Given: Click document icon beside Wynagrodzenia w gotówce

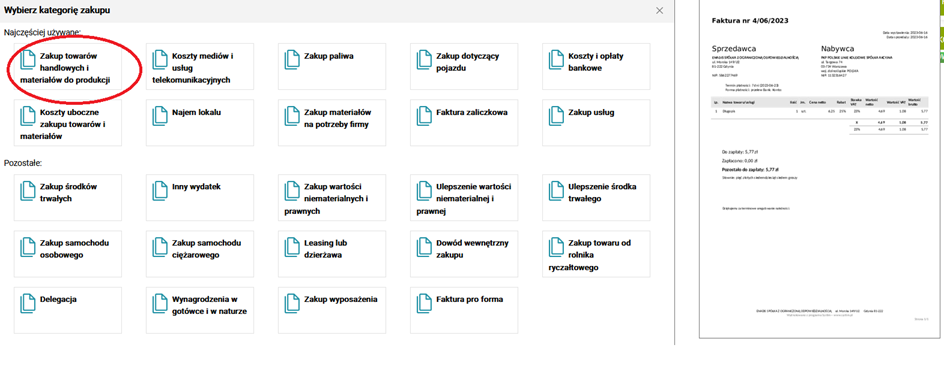Looking at the screenshot, I should point(161,303).
